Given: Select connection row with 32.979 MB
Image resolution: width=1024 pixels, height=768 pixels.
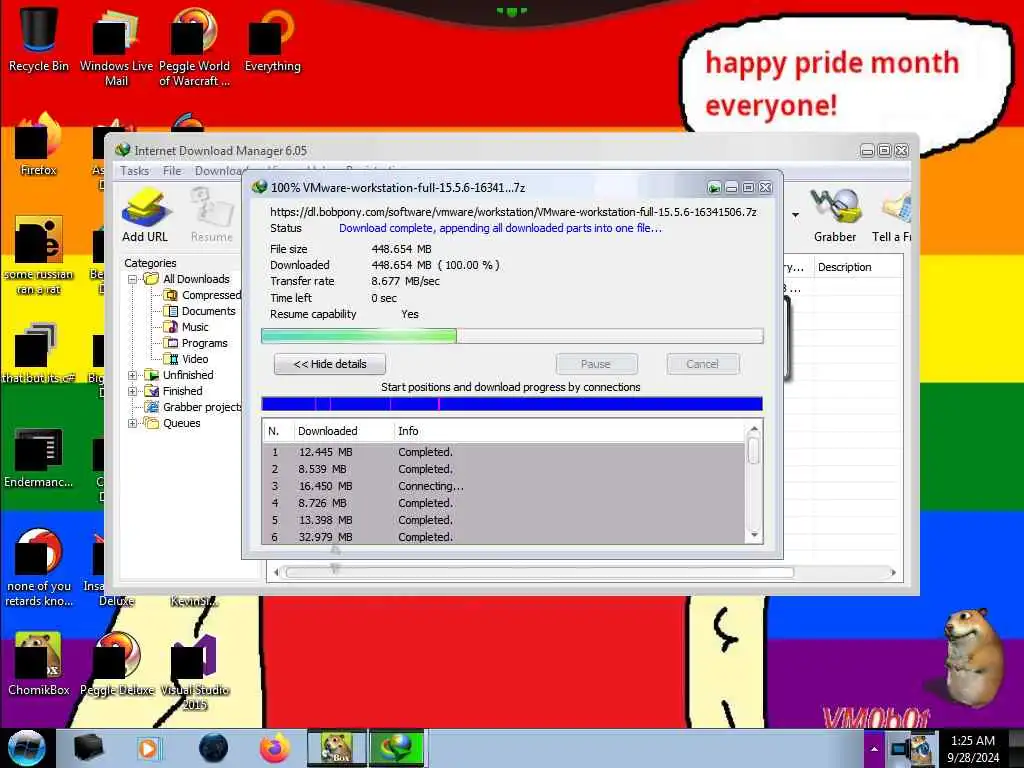Looking at the screenshot, I should [x=504, y=537].
